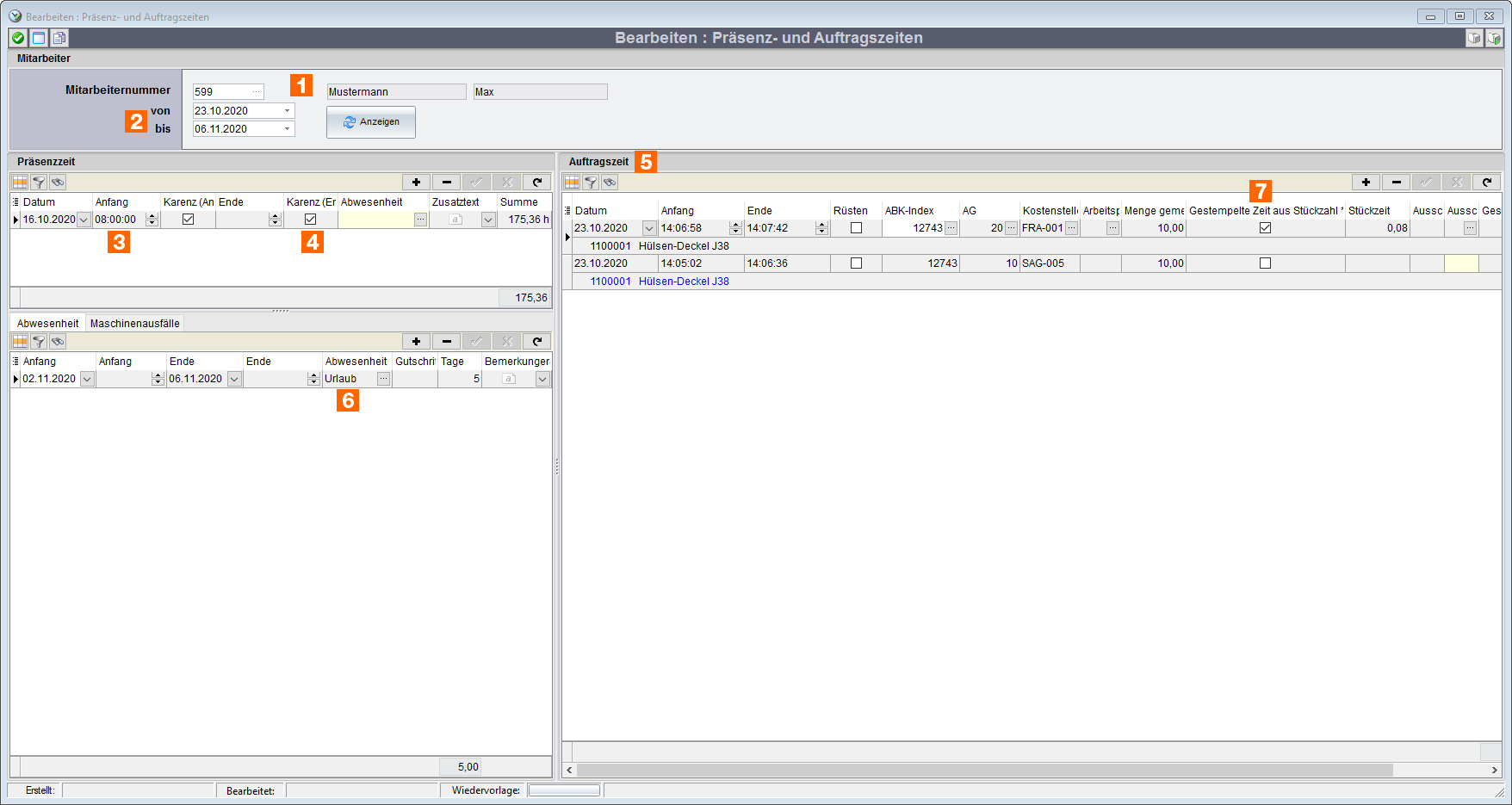The image size is (1512, 805).
Task: Adjust Anfang 08:00:00 time spinner in Präsenzzeit
Action: point(152,220)
